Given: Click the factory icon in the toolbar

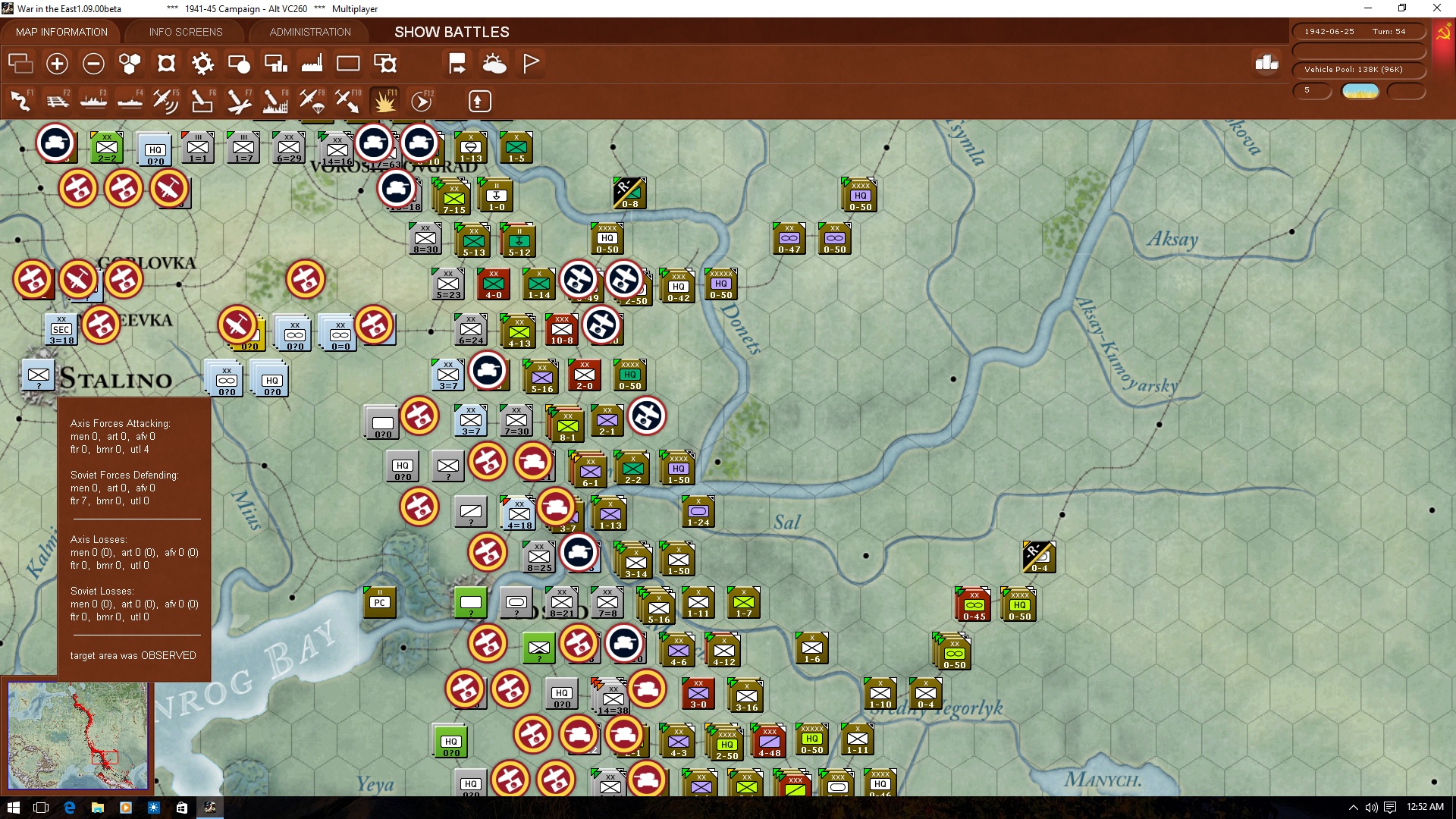Looking at the screenshot, I should [312, 64].
